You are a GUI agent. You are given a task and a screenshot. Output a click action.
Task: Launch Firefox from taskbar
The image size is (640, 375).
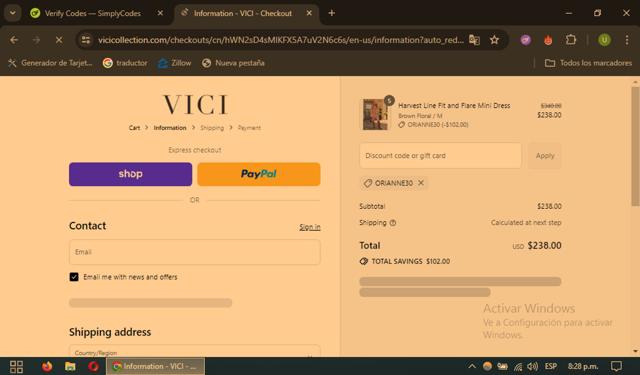tap(47, 366)
